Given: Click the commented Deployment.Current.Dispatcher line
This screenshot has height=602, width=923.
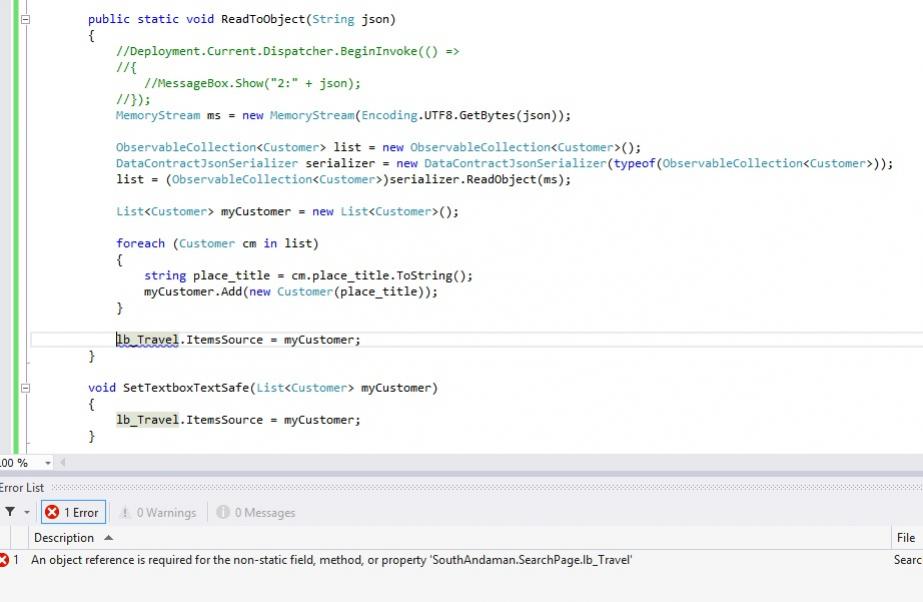Looking at the screenshot, I should tap(287, 51).
